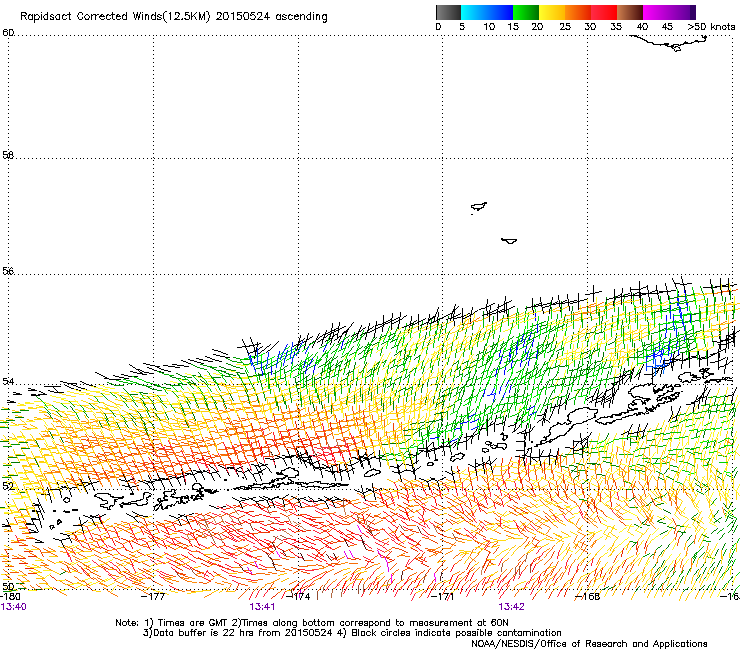
Task: Click the '54' latitude label
Action: pyautogui.click(x=8, y=381)
